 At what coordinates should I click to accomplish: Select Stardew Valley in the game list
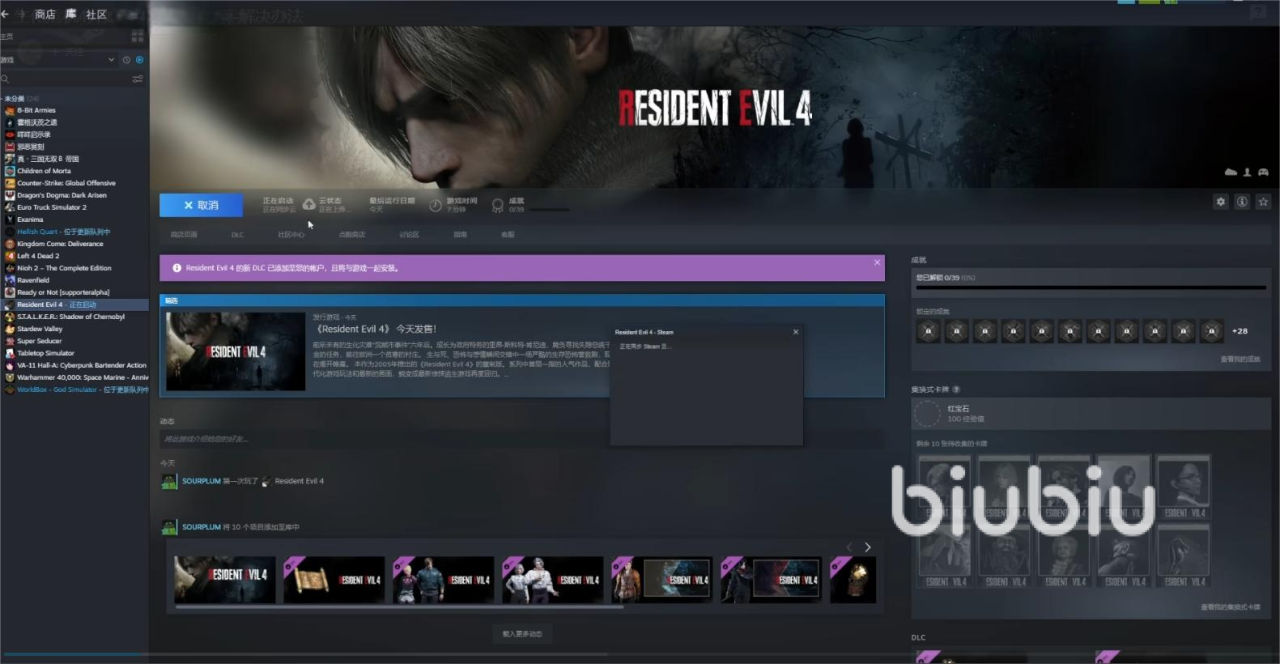40,329
